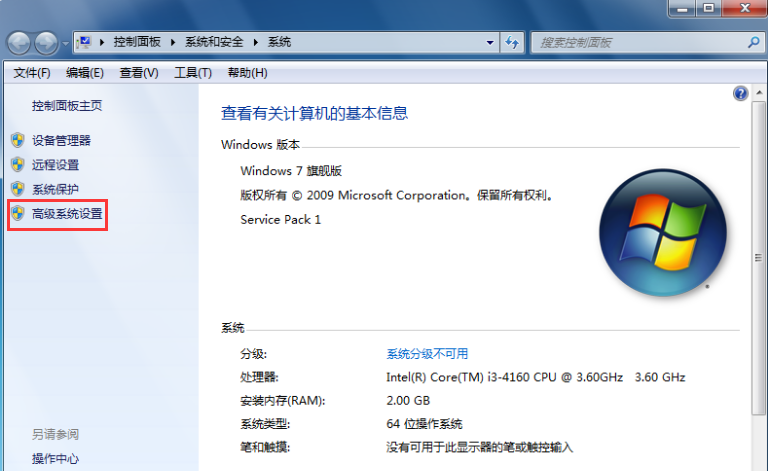Viewport: 768px width, 471px height.
Task: Go back using the Back arrow button
Action: (x=20, y=43)
